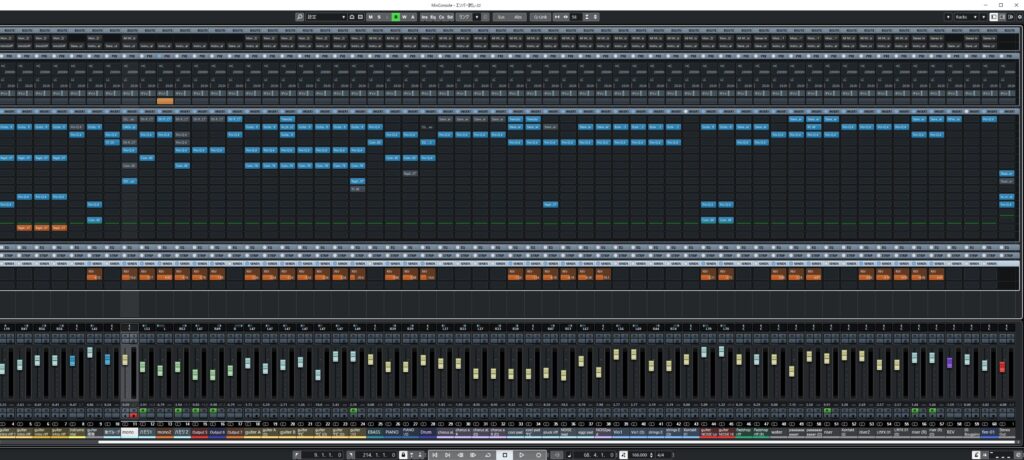Select the PIANO channel name label
This screenshot has width=1024, height=460.
coord(394,433)
